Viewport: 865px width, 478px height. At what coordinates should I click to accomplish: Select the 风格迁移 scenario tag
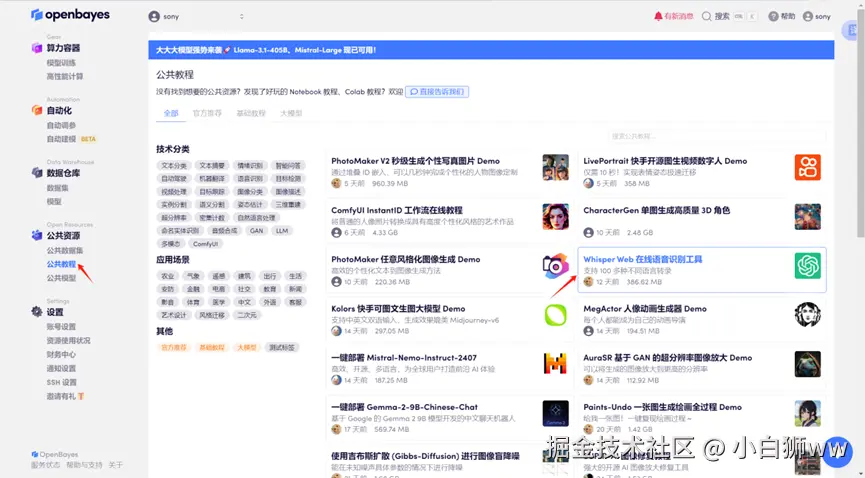pos(212,315)
